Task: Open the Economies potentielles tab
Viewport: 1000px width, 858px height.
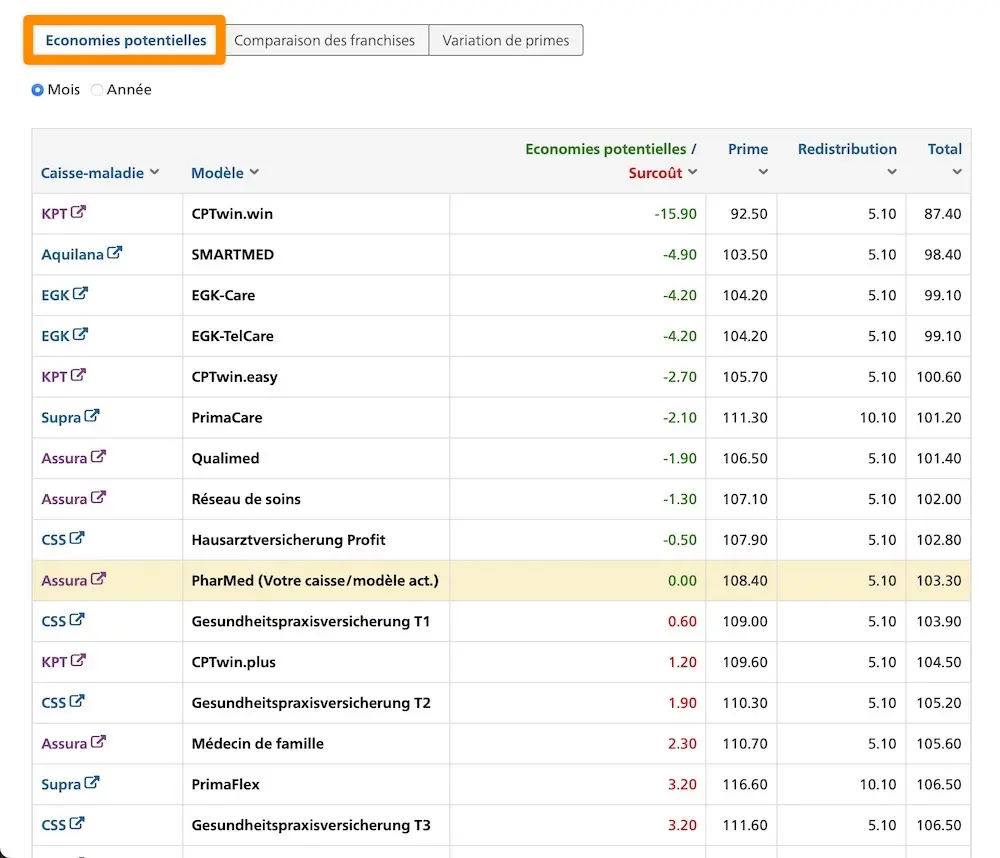Action: click(126, 40)
